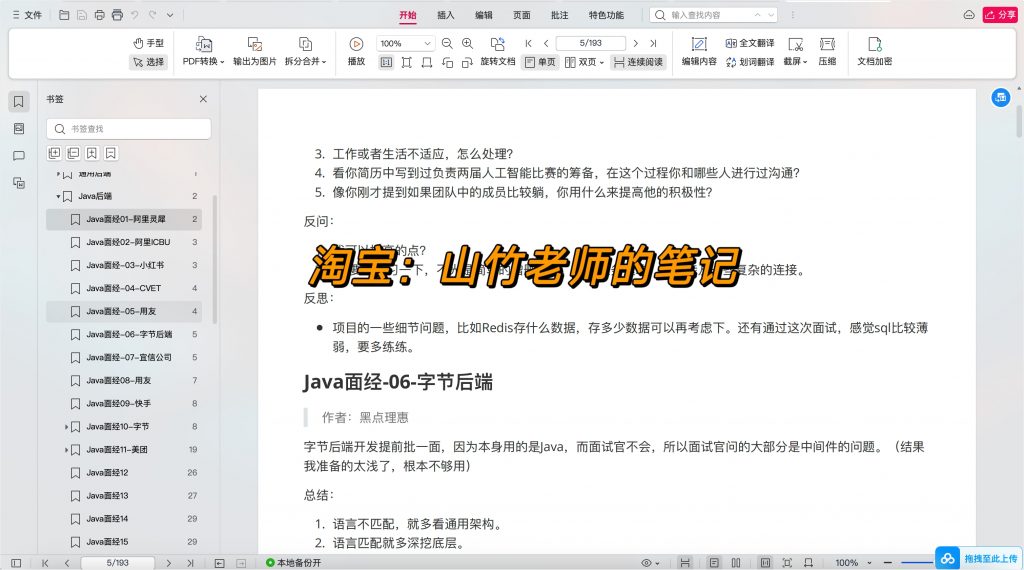1024x570 pixels.
Task: Click 旋转文档 rotate document
Action: coord(498,52)
